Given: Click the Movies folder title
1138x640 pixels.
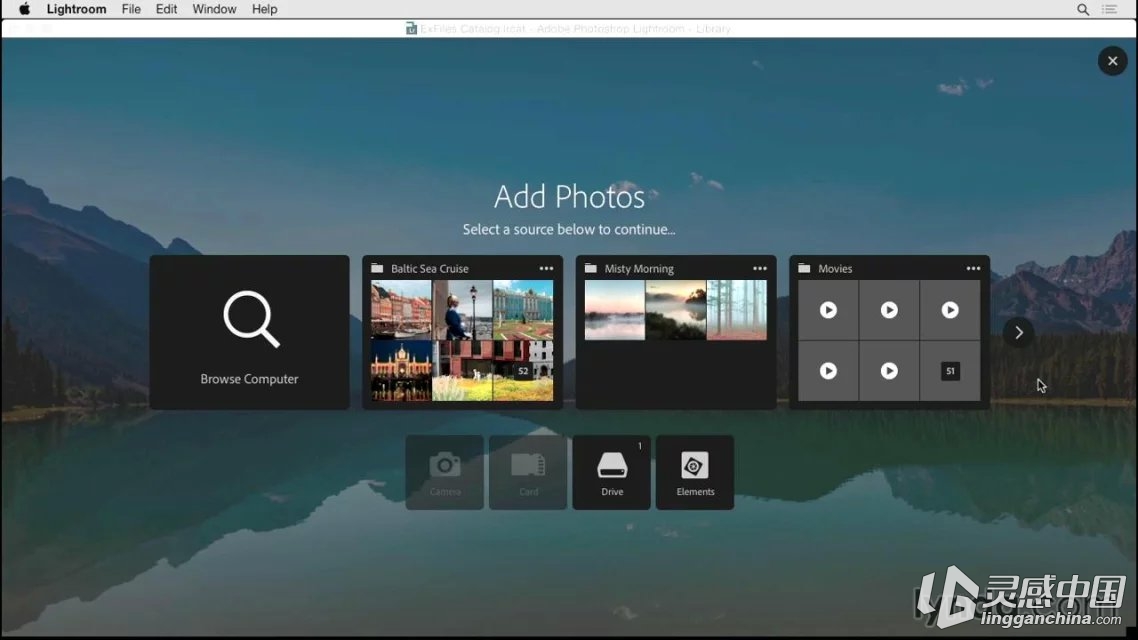Looking at the screenshot, I should pos(835,268).
